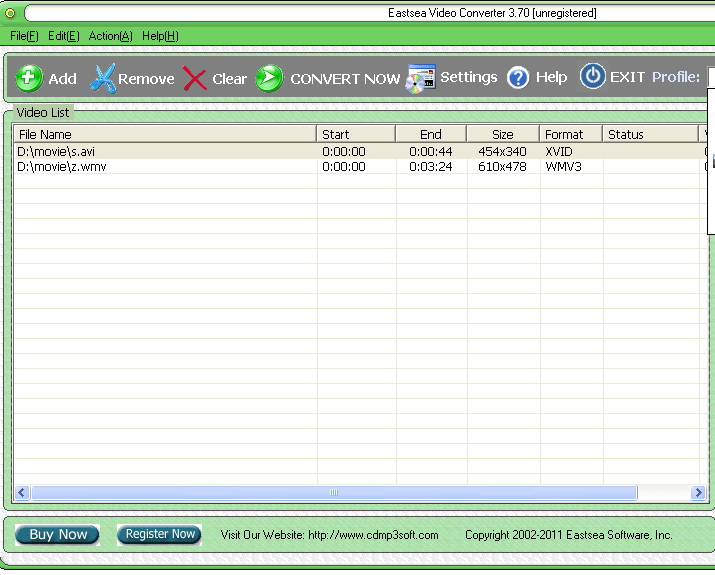Click the horizontal scrollbar right arrow
This screenshot has height=575, width=715.
point(698,492)
